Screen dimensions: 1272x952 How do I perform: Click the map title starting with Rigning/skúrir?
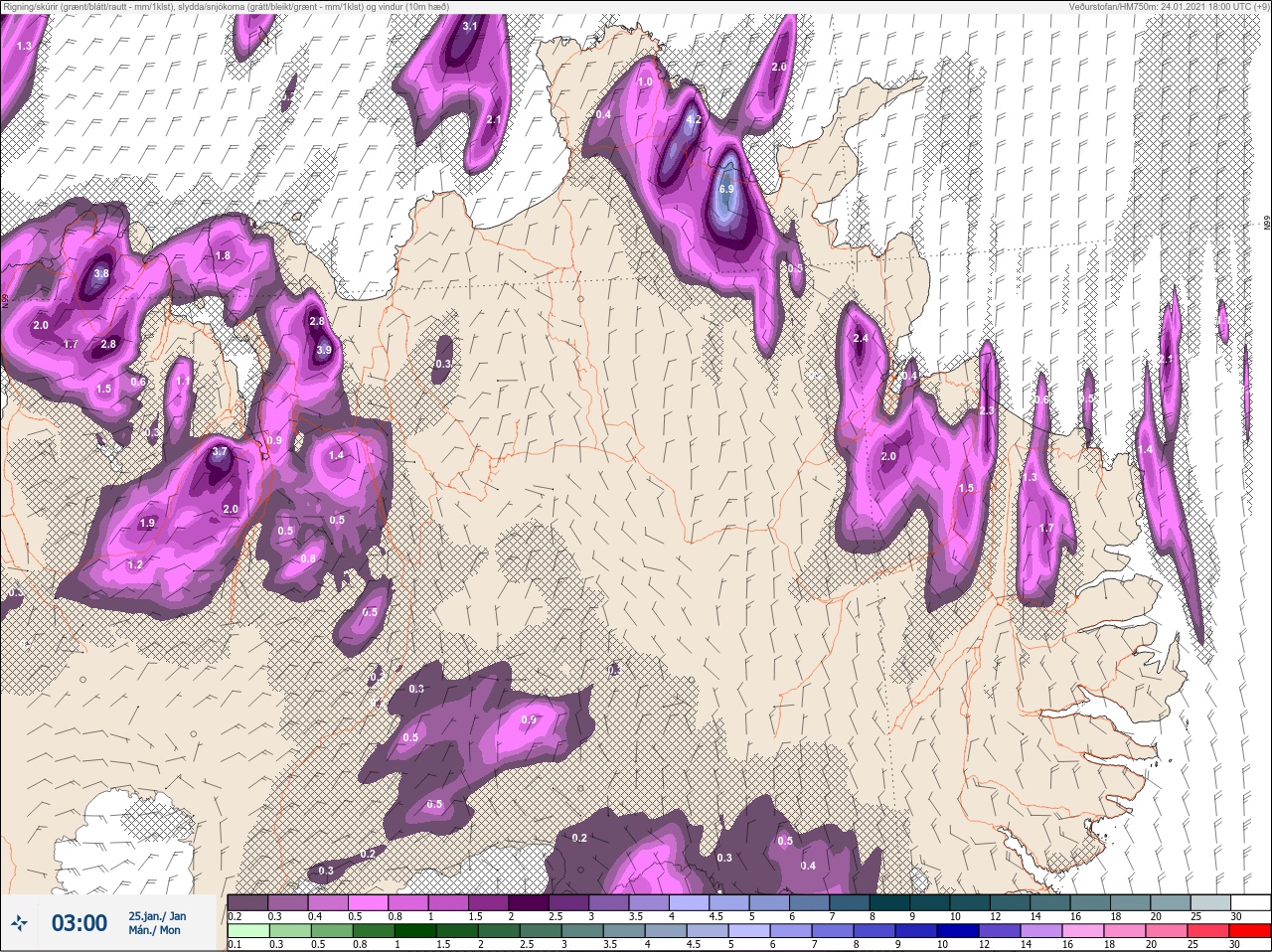tap(225, 6)
